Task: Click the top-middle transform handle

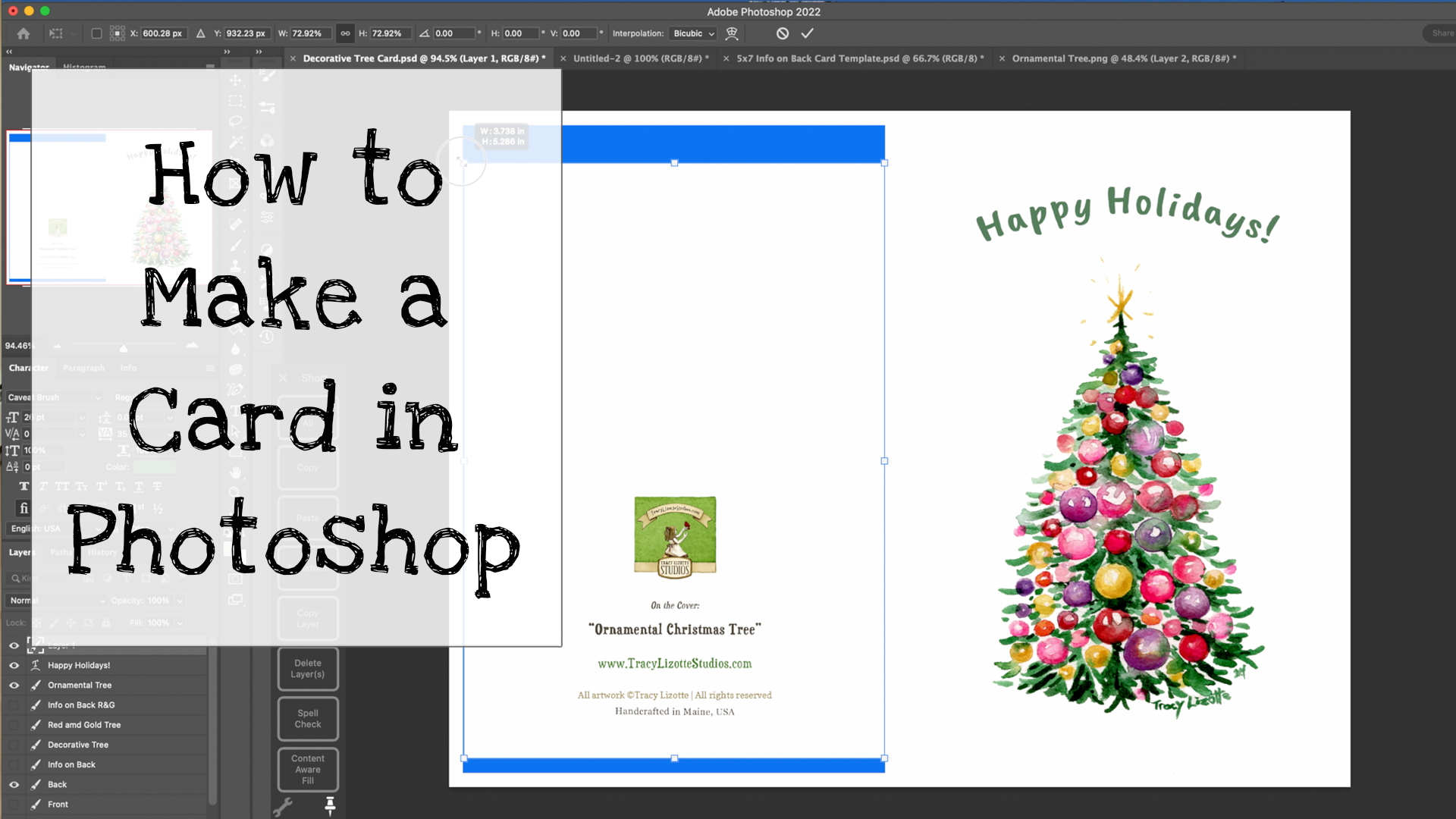Action: click(674, 163)
